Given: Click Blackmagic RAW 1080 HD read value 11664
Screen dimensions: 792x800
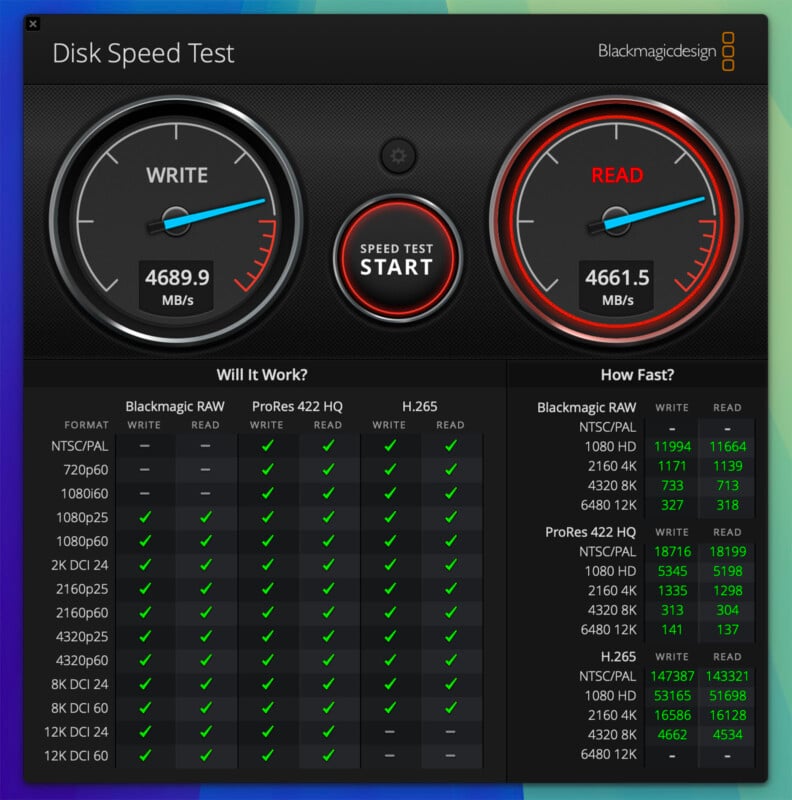Looking at the screenshot, I should [727, 447].
